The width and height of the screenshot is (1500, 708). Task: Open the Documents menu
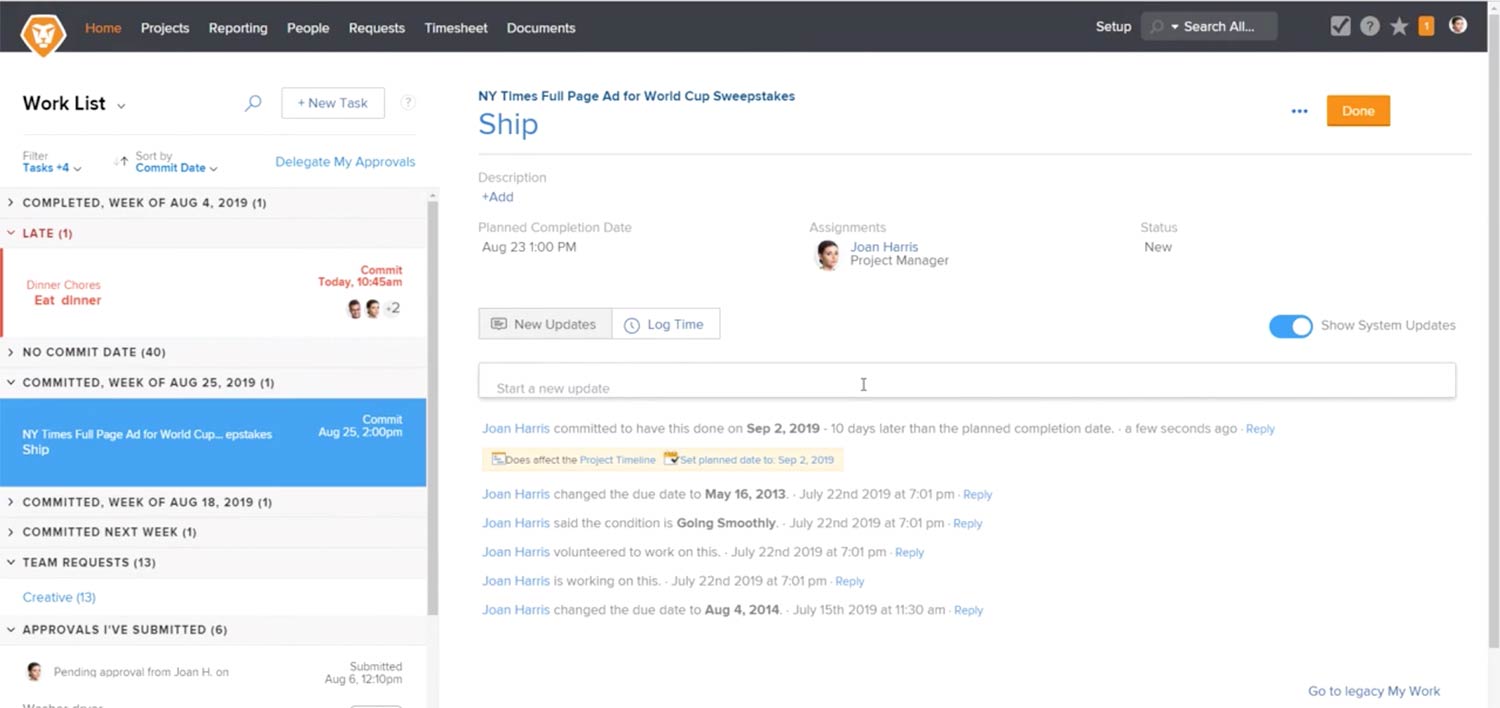point(541,28)
